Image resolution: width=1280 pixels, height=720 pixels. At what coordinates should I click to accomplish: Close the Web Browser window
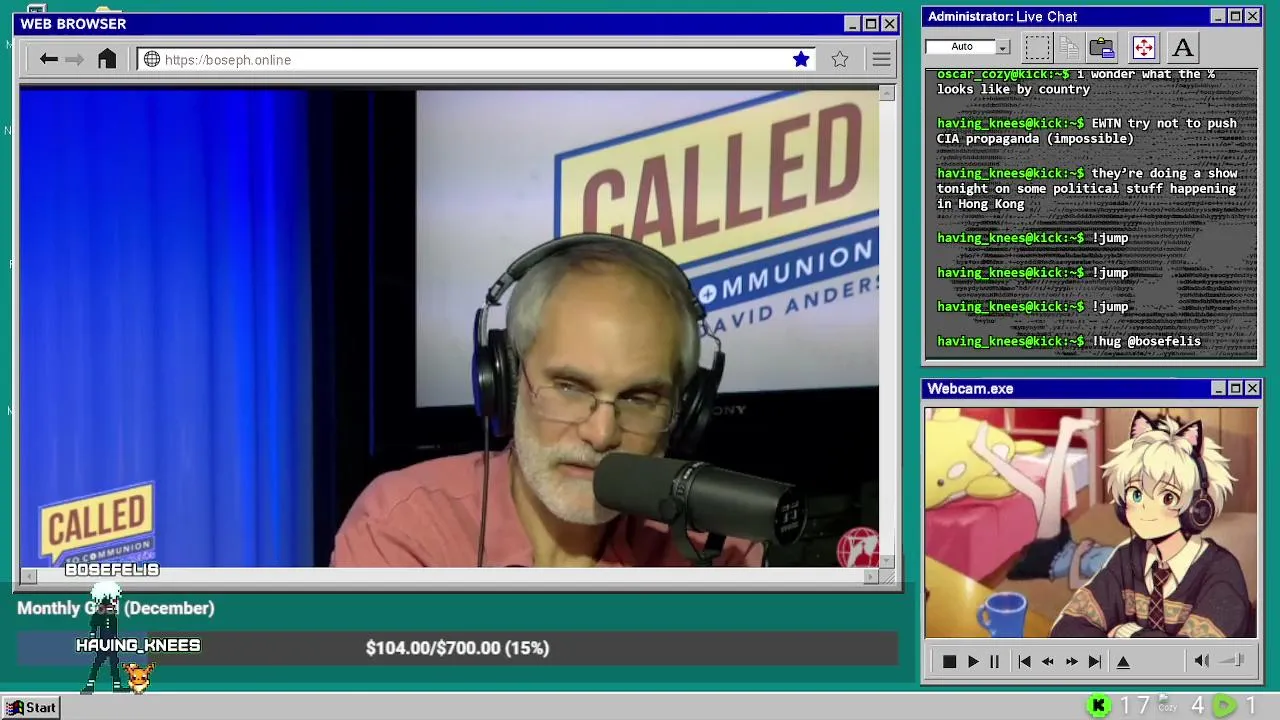889,24
